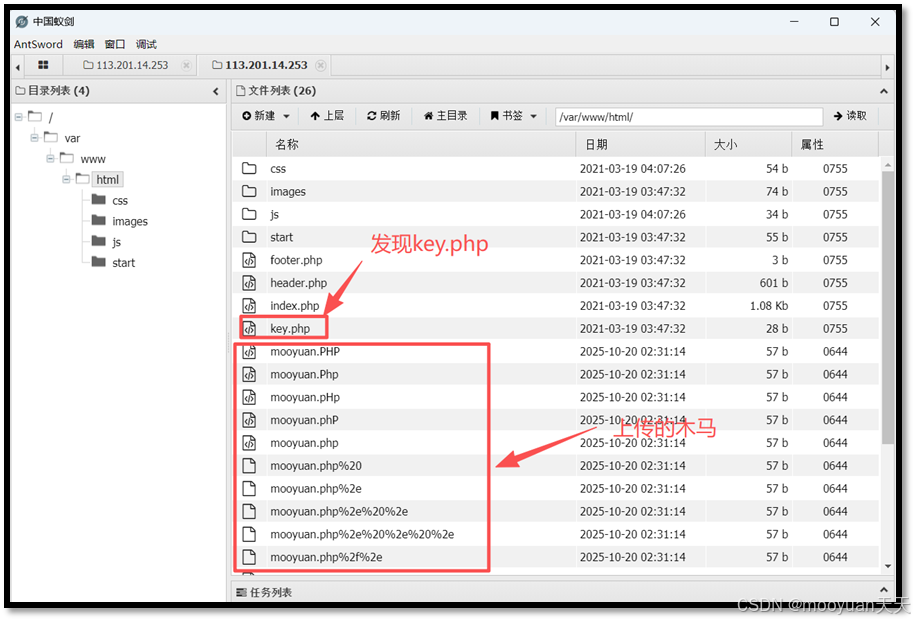This screenshot has width=915, height=621.
Task: Click the index.php file icon
Action: [x=249, y=305]
